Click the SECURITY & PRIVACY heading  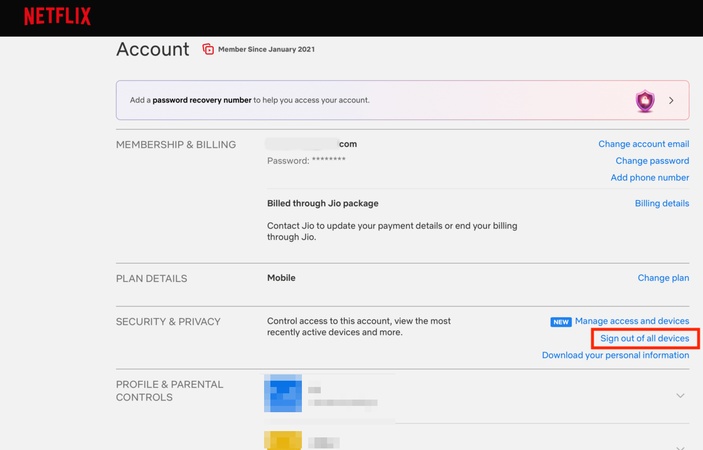point(168,321)
